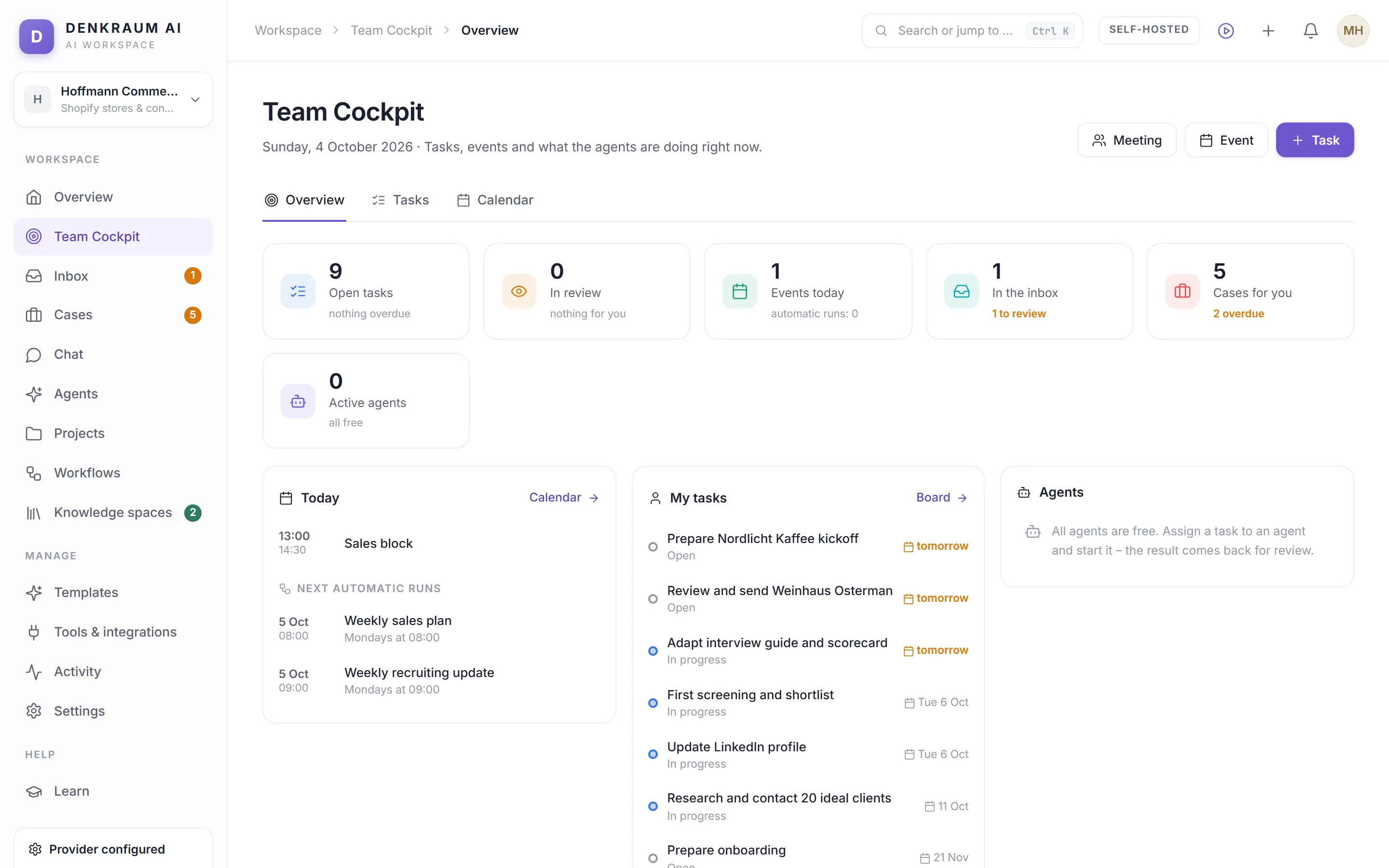Click the Active agents robot icon
The width and height of the screenshot is (1389, 868).
click(x=298, y=401)
